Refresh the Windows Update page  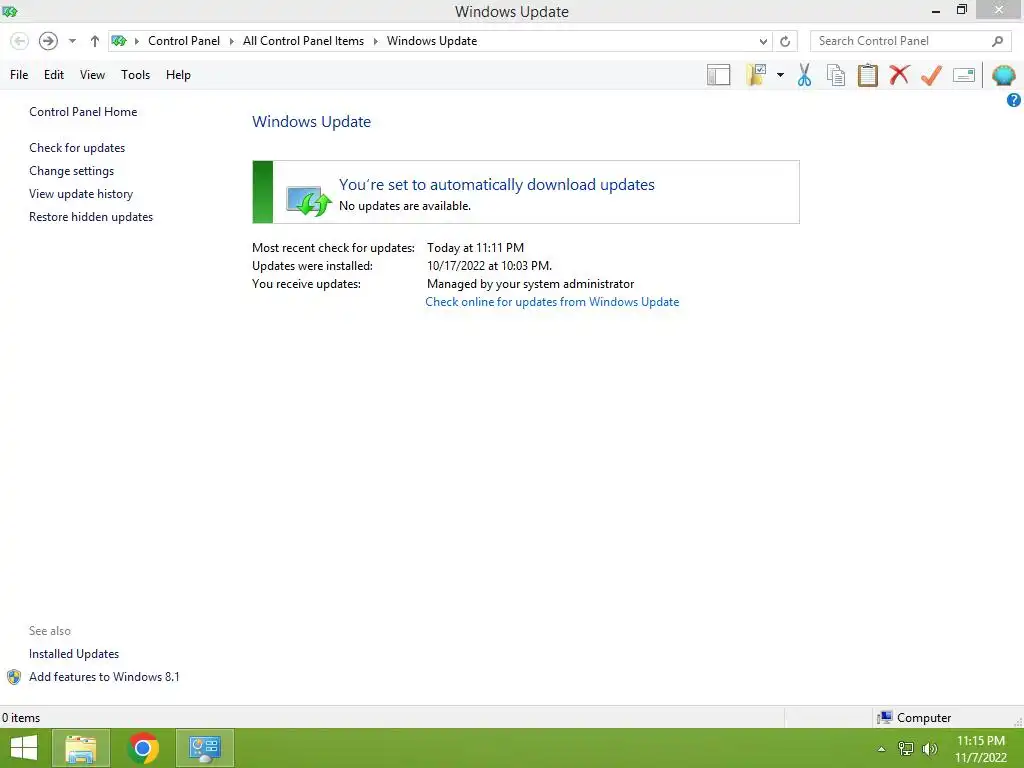tap(785, 41)
